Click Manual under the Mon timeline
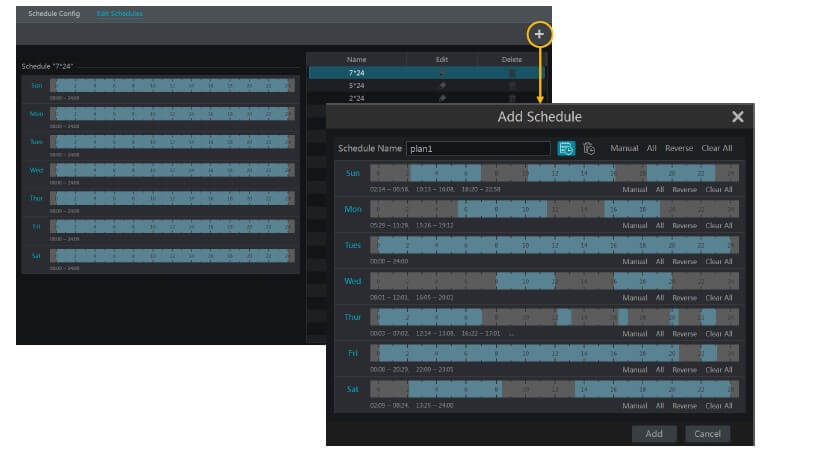This screenshot has width=813, height=455. tap(635, 225)
